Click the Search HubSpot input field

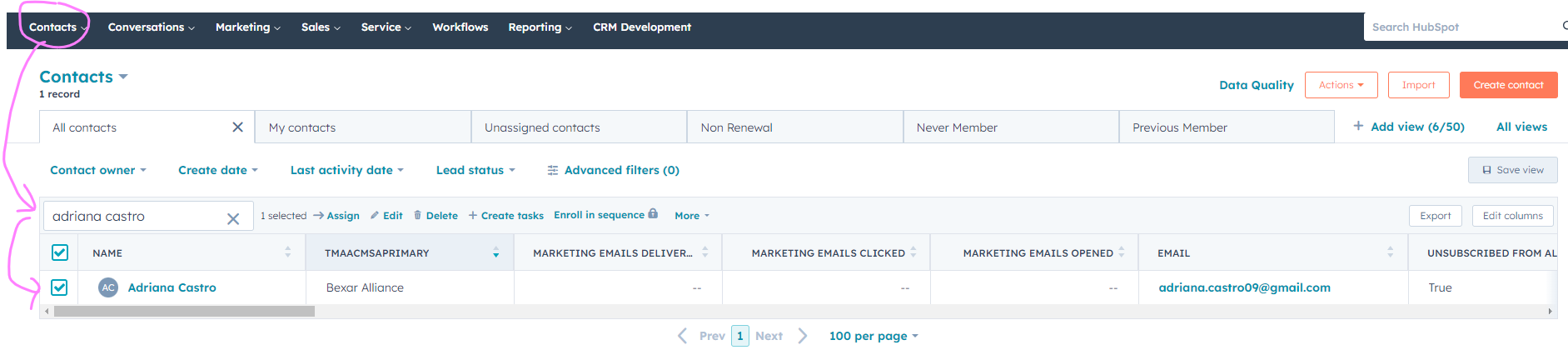1461,27
